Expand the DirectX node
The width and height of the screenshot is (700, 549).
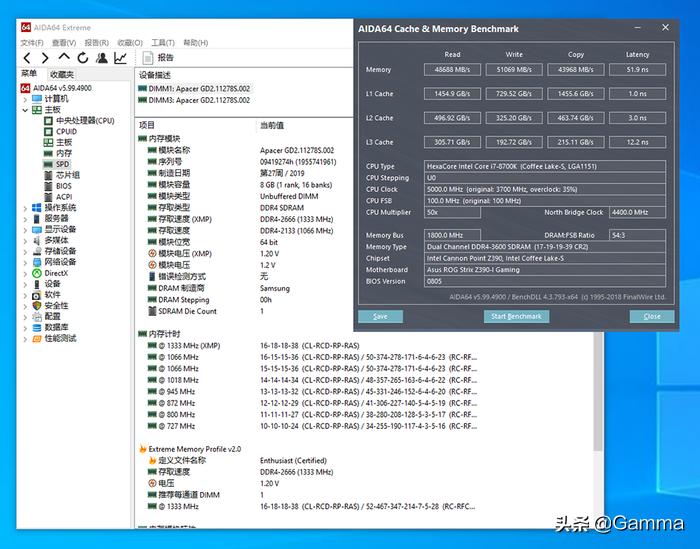25,273
